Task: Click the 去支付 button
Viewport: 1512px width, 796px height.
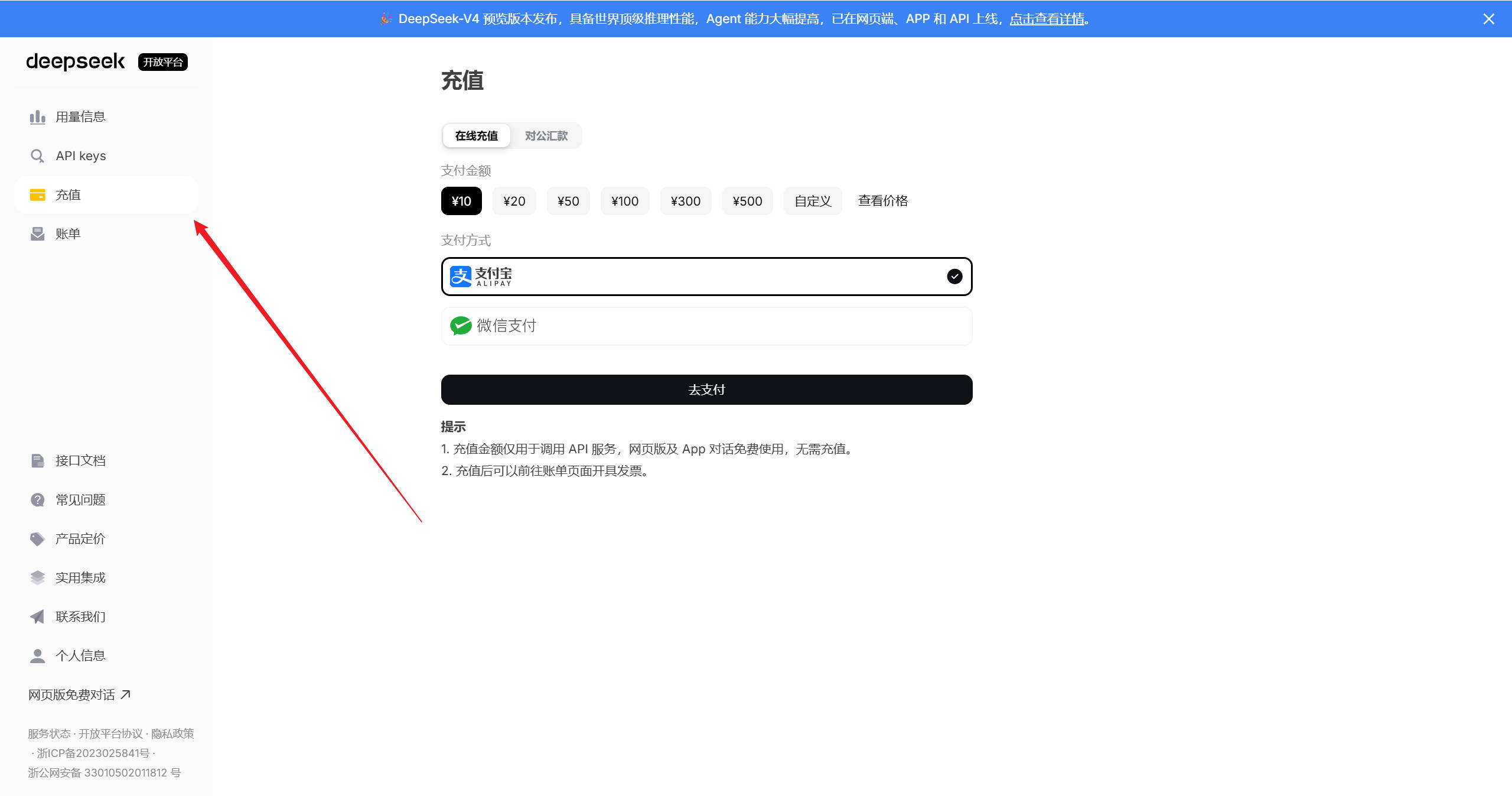Action: pyautogui.click(x=706, y=390)
